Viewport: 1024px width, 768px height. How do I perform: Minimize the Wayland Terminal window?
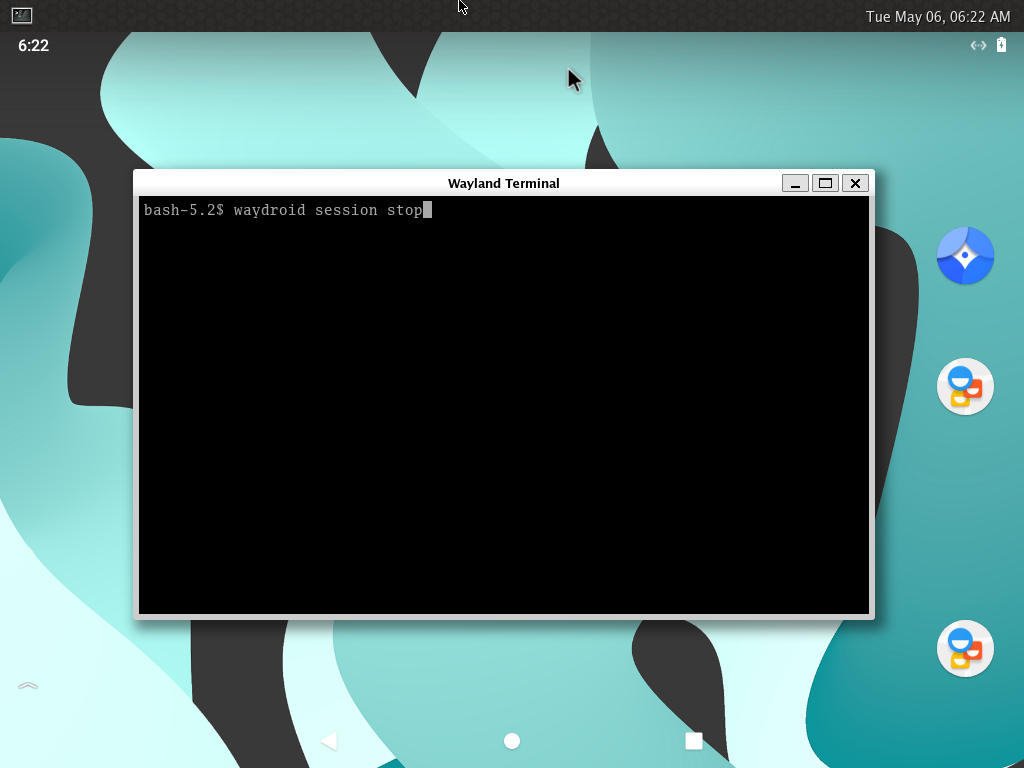pos(795,183)
